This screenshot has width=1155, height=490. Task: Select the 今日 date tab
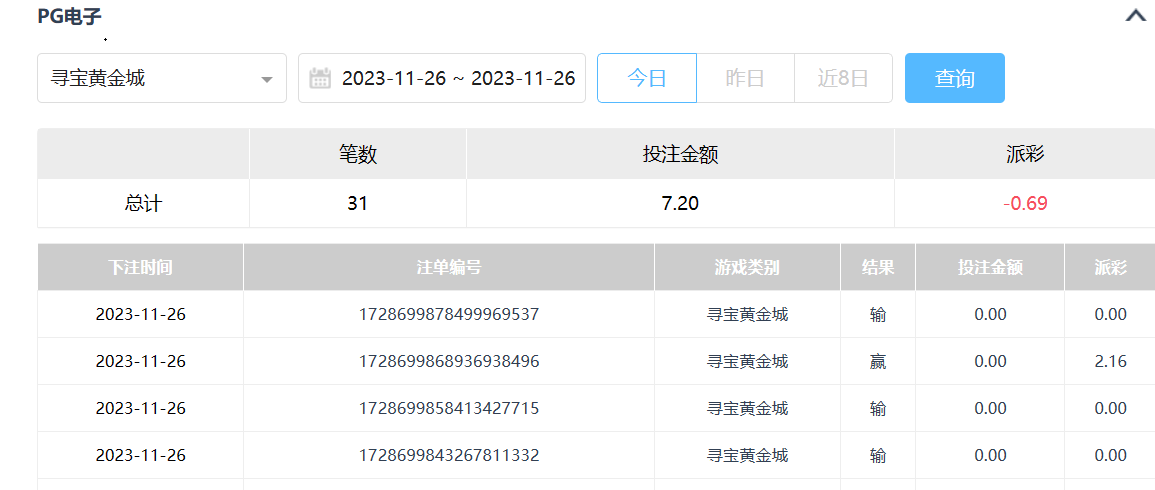647,78
